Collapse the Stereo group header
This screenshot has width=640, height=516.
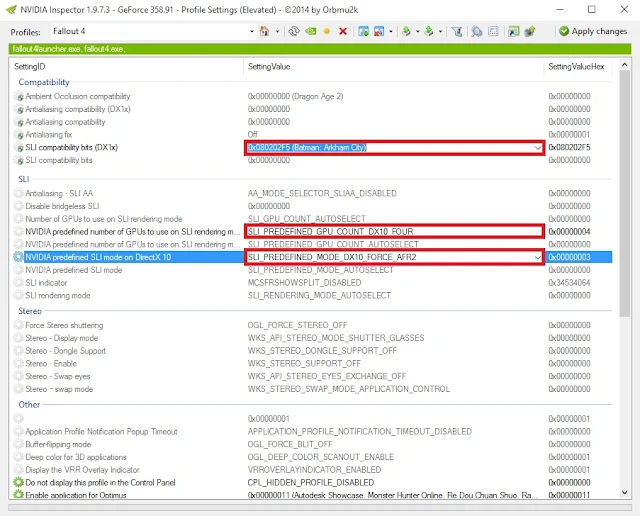[30, 311]
